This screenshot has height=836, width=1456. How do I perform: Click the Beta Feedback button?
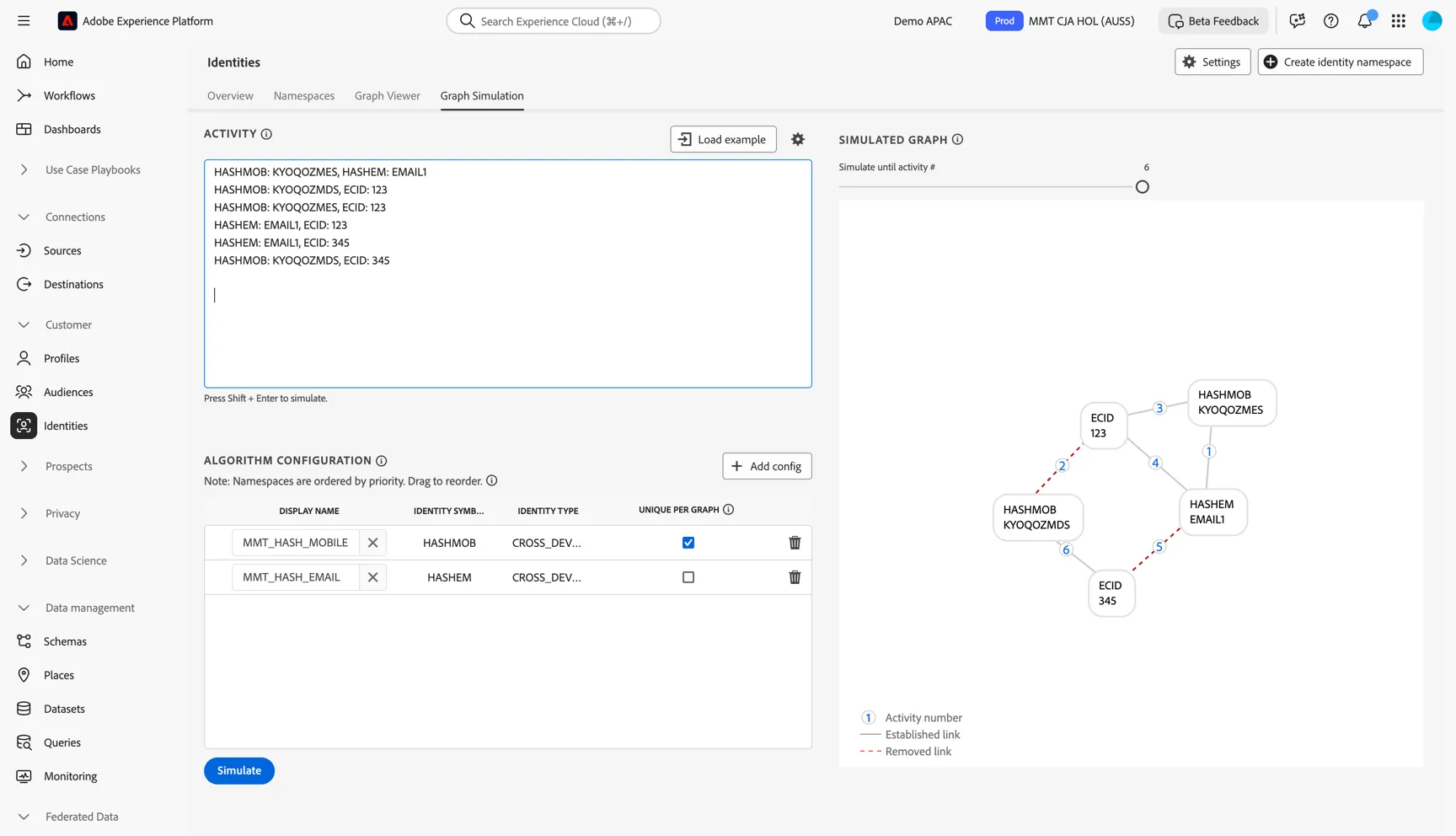tap(1213, 21)
